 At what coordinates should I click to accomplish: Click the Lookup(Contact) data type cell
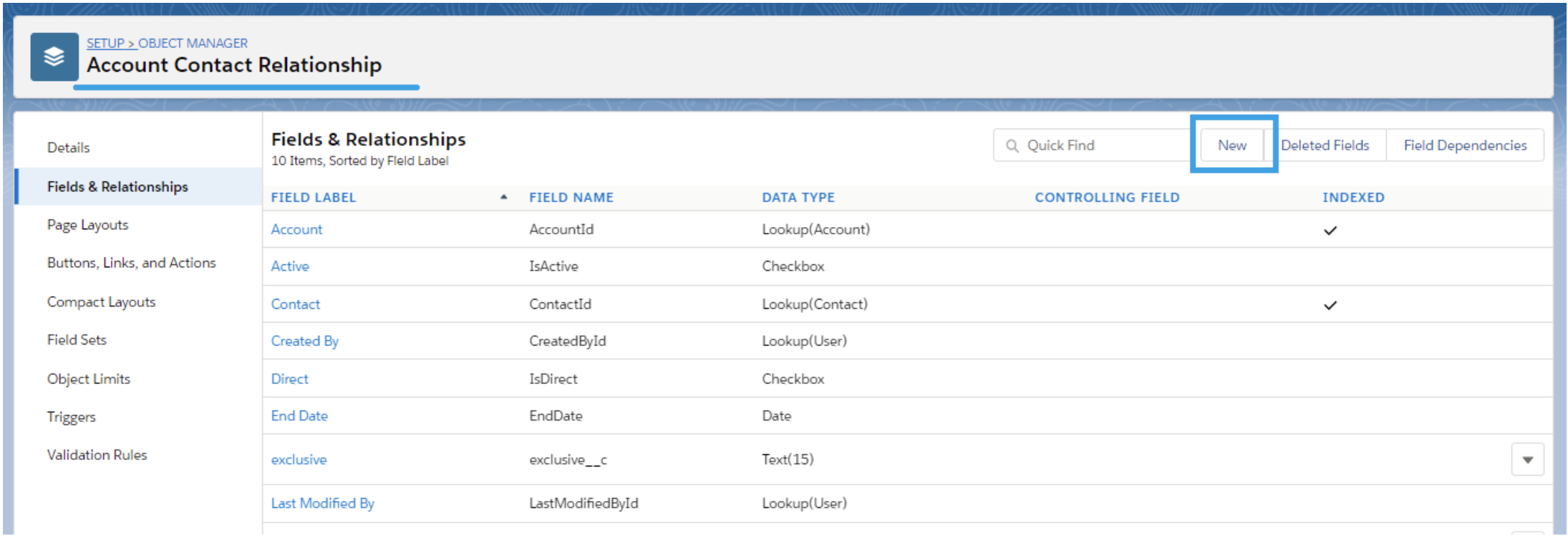click(814, 304)
